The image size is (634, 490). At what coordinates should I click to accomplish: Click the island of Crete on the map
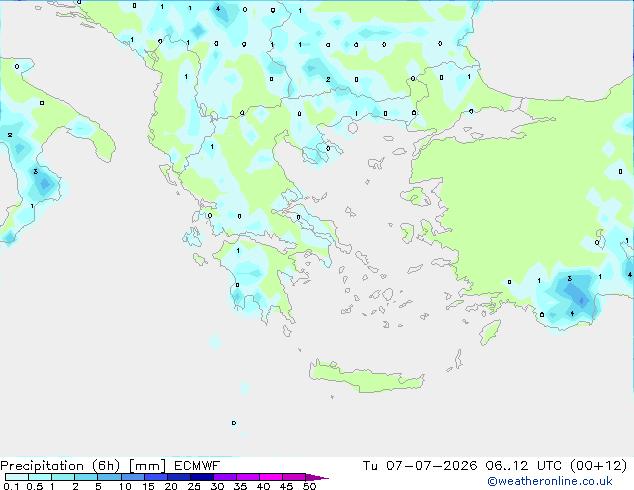coord(366,377)
